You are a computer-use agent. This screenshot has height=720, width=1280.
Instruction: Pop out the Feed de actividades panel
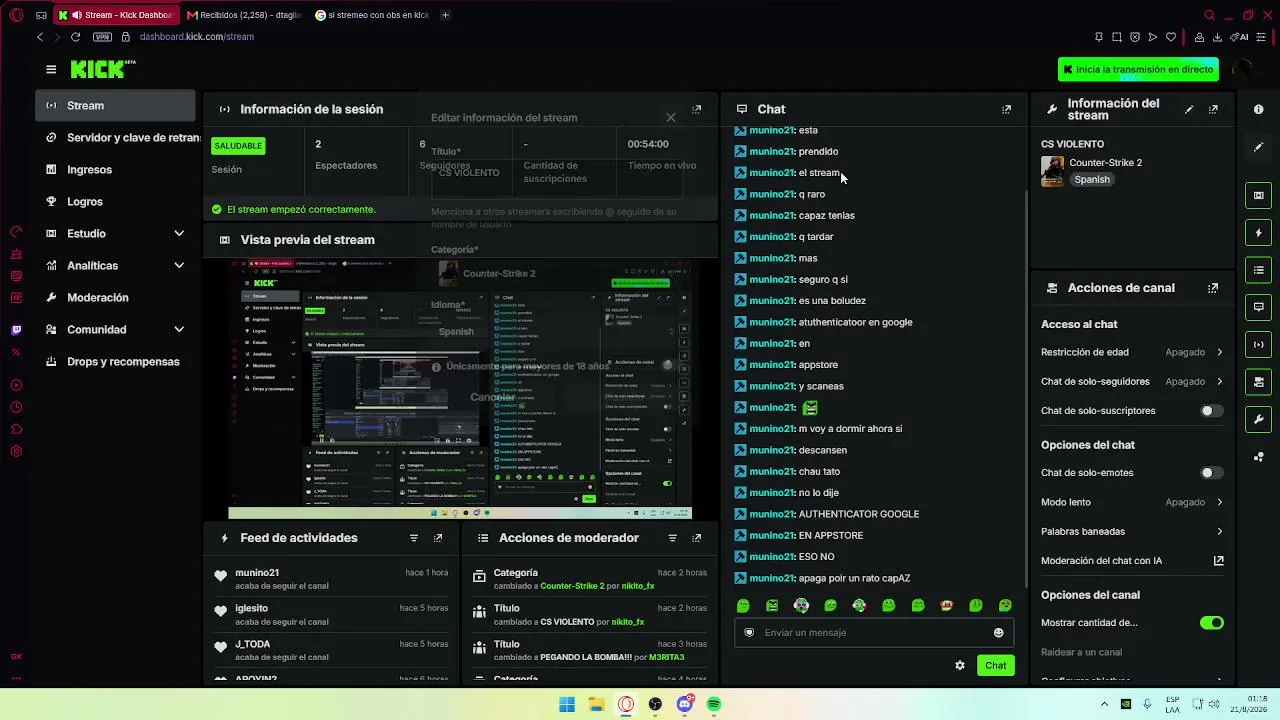click(438, 538)
